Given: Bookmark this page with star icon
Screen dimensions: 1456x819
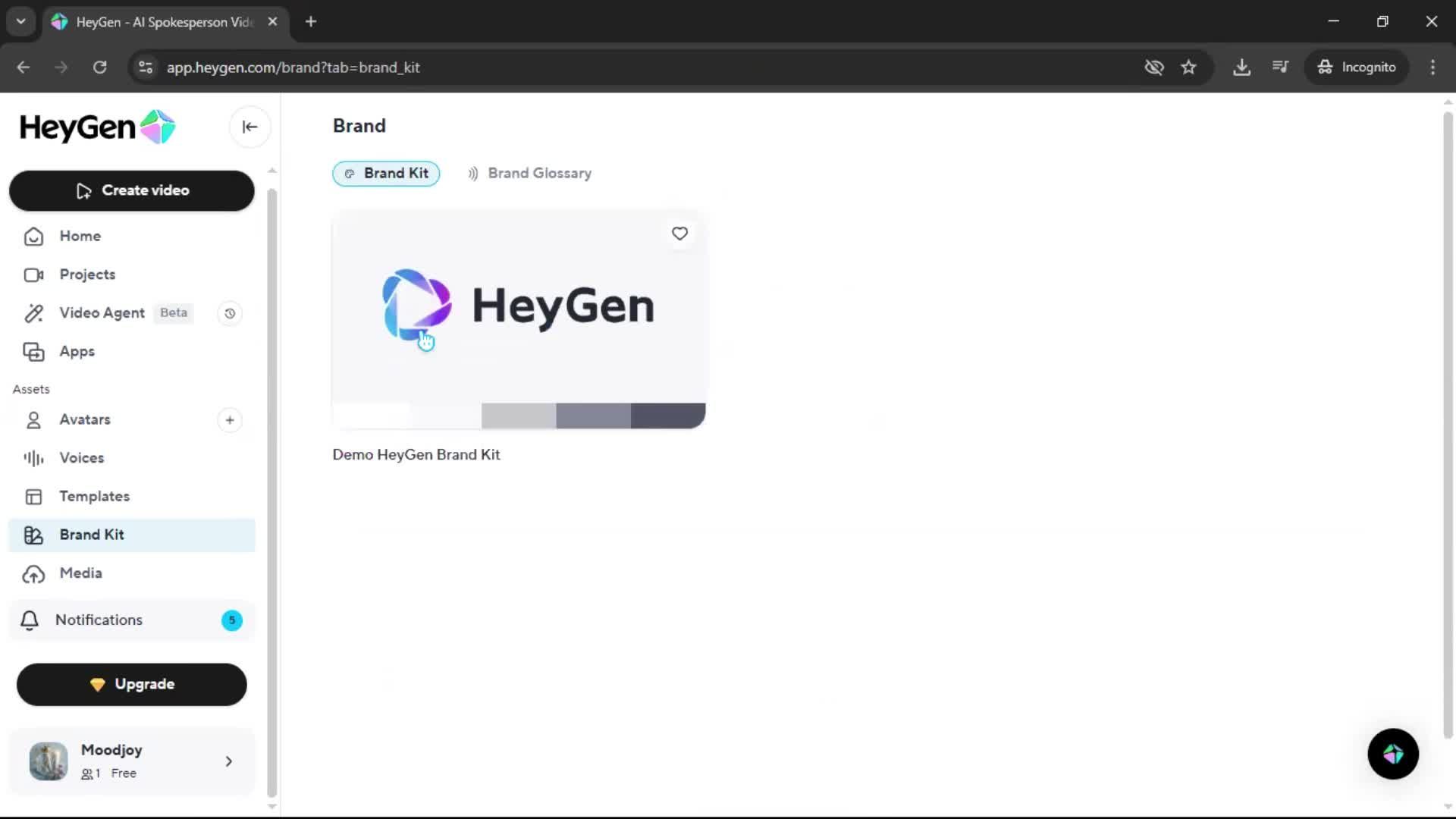Looking at the screenshot, I should tap(1188, 67).
